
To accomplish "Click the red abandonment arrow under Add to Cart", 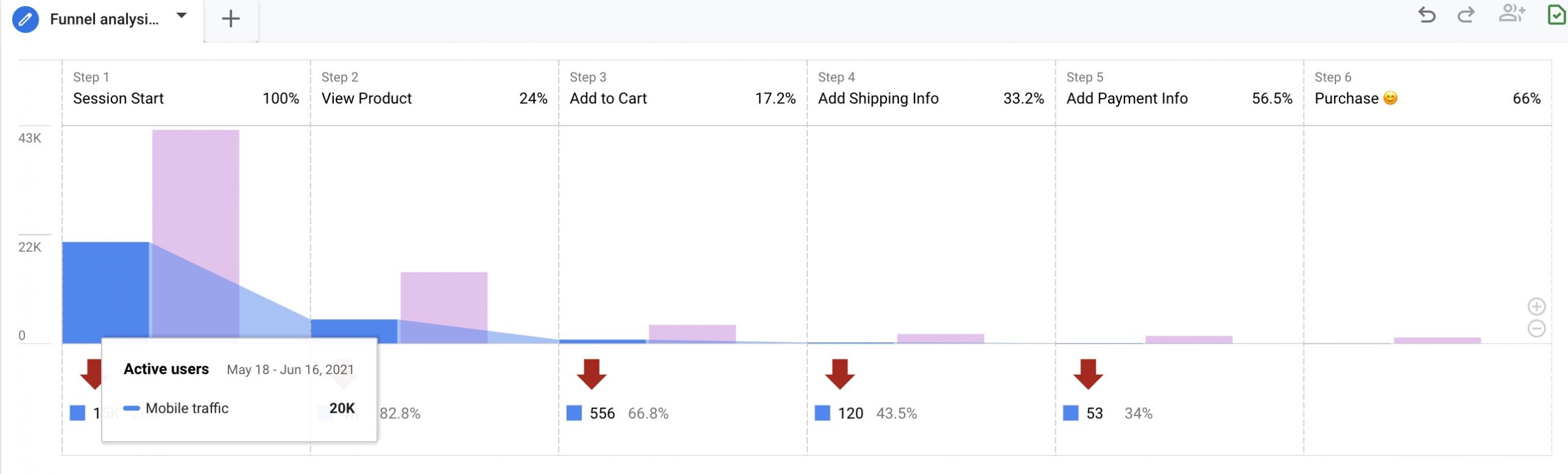I will pos(591,374).
